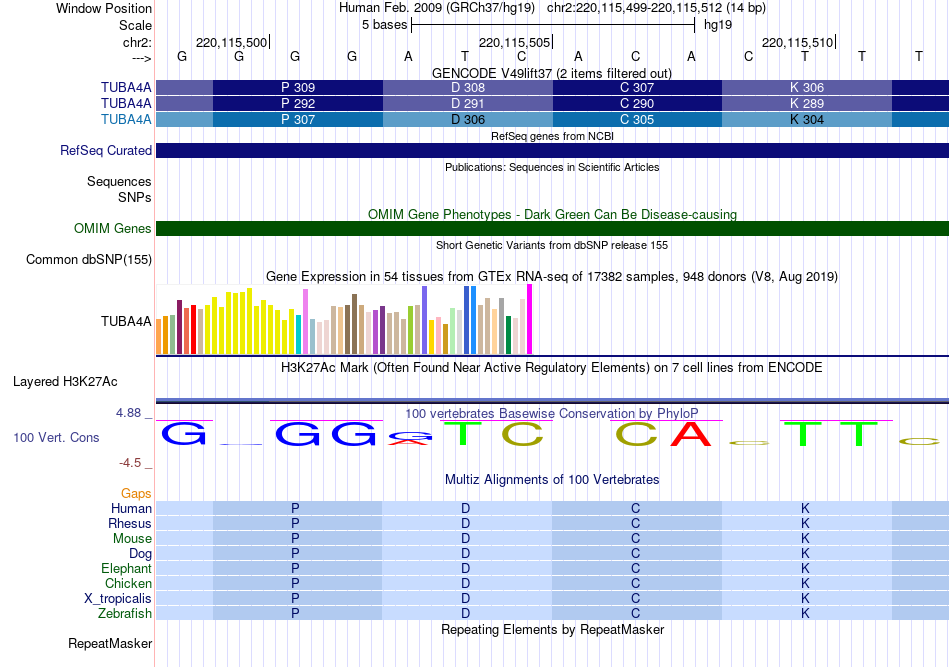950x667 pixels.
Task: Click the 220,115,500 coordinate tick label
Action: coord(231,42)
